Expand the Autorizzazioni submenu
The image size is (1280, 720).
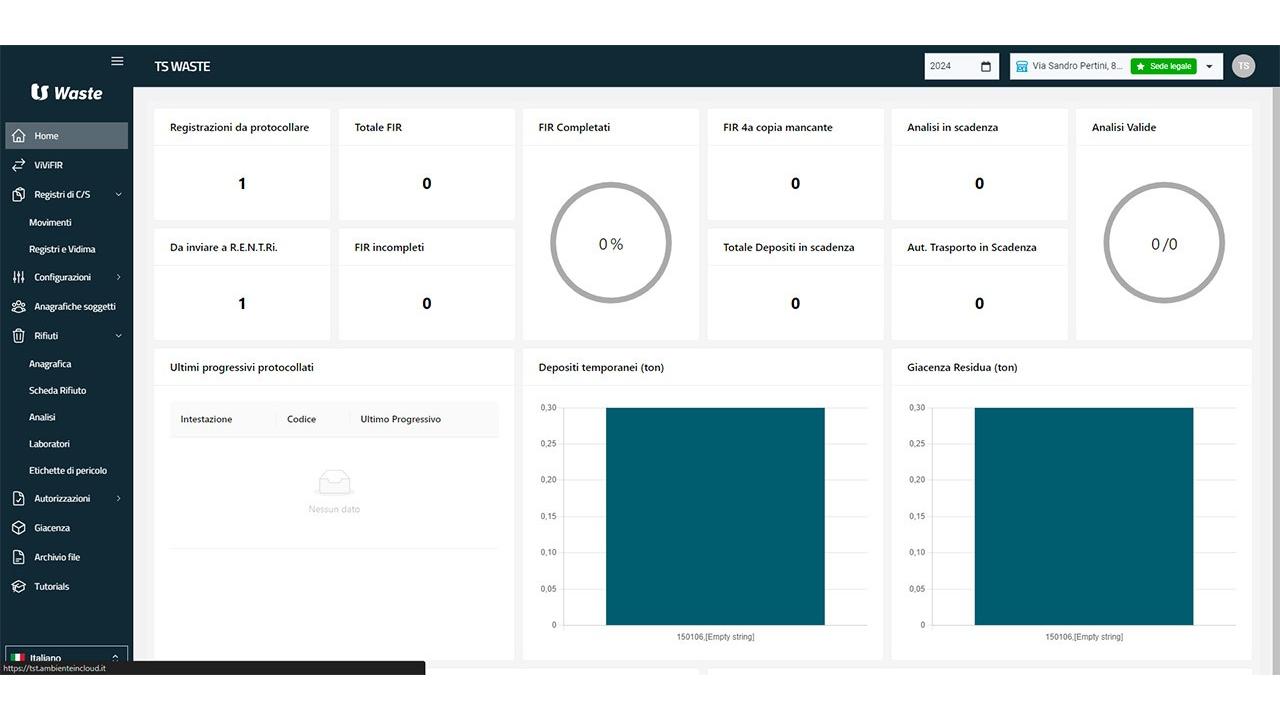[x=118, y=499]
